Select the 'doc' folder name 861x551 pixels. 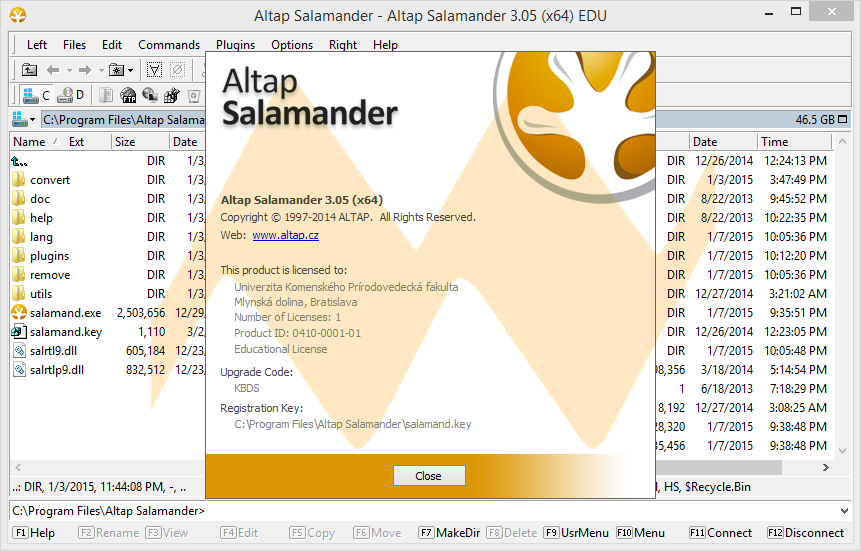[x=40, y=199]
